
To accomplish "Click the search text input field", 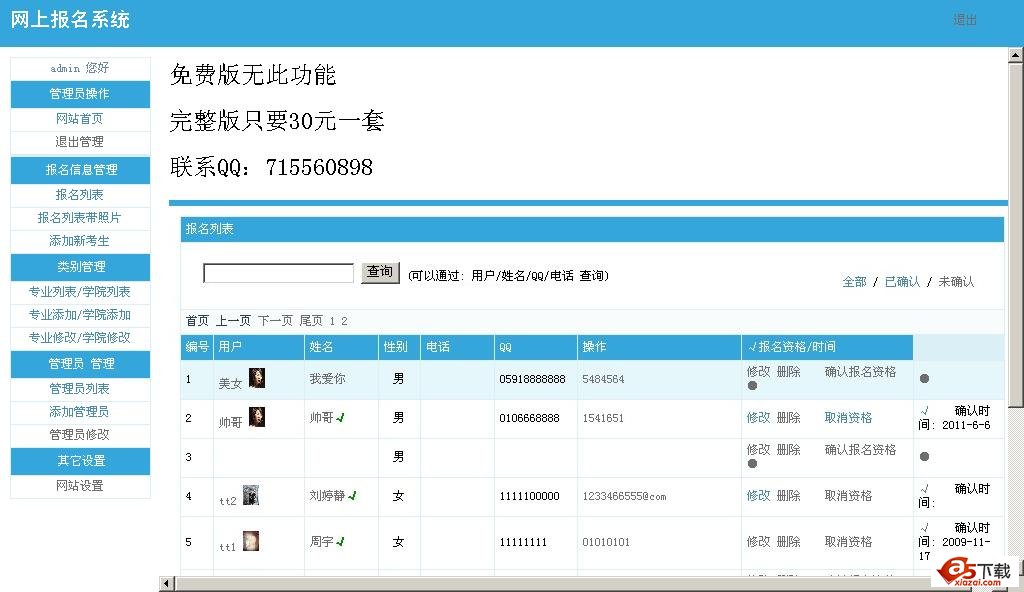I will (x=278, y=273).
